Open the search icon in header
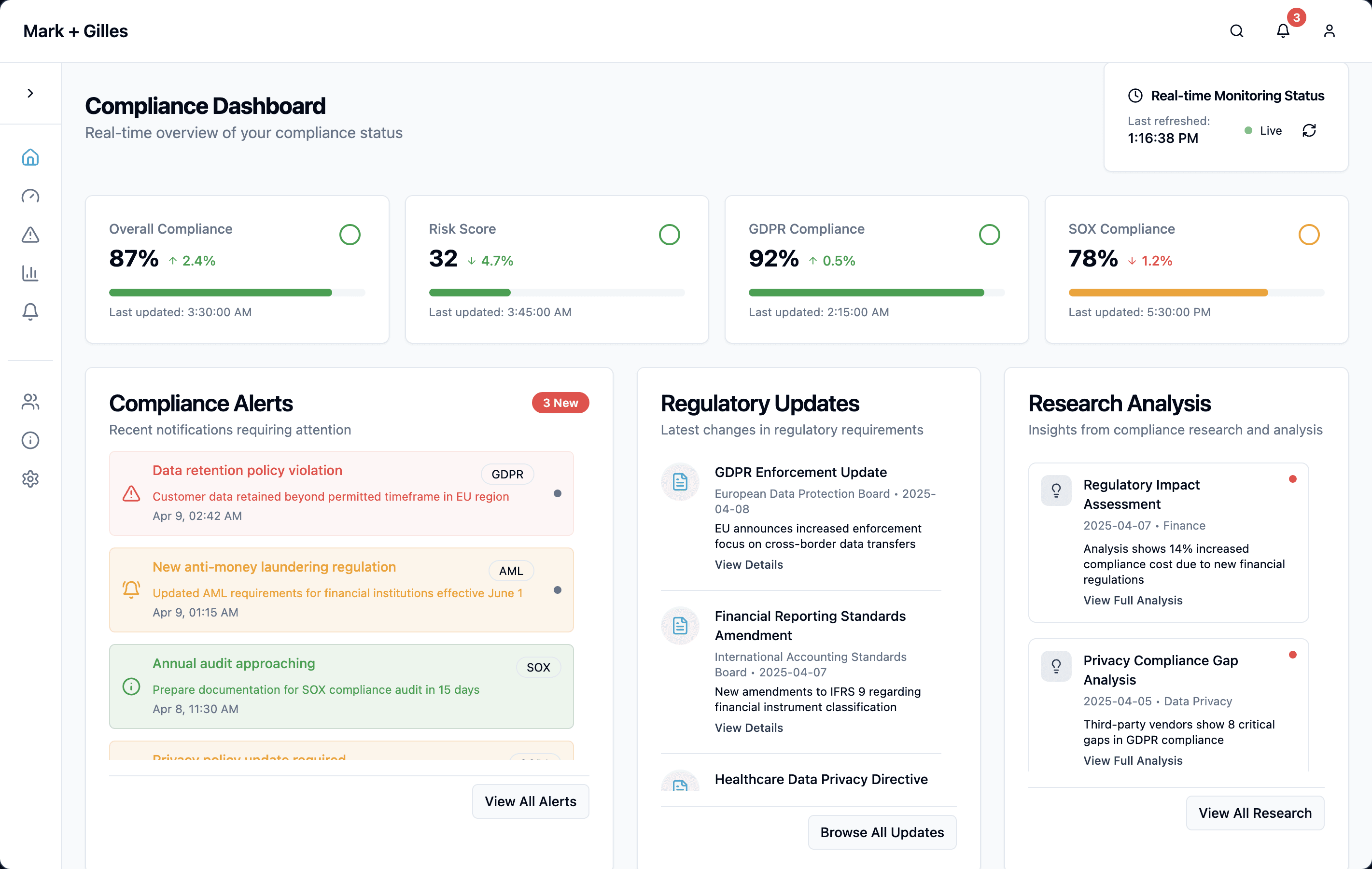 pyautogui.click(x=1236, y=31)
